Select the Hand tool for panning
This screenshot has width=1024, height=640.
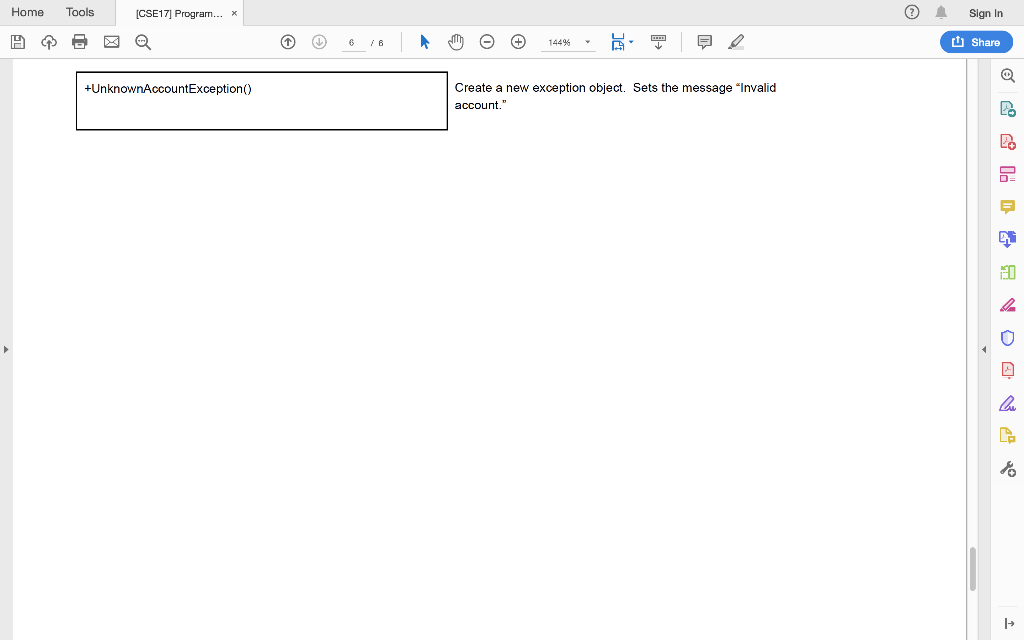pos(455,42)
